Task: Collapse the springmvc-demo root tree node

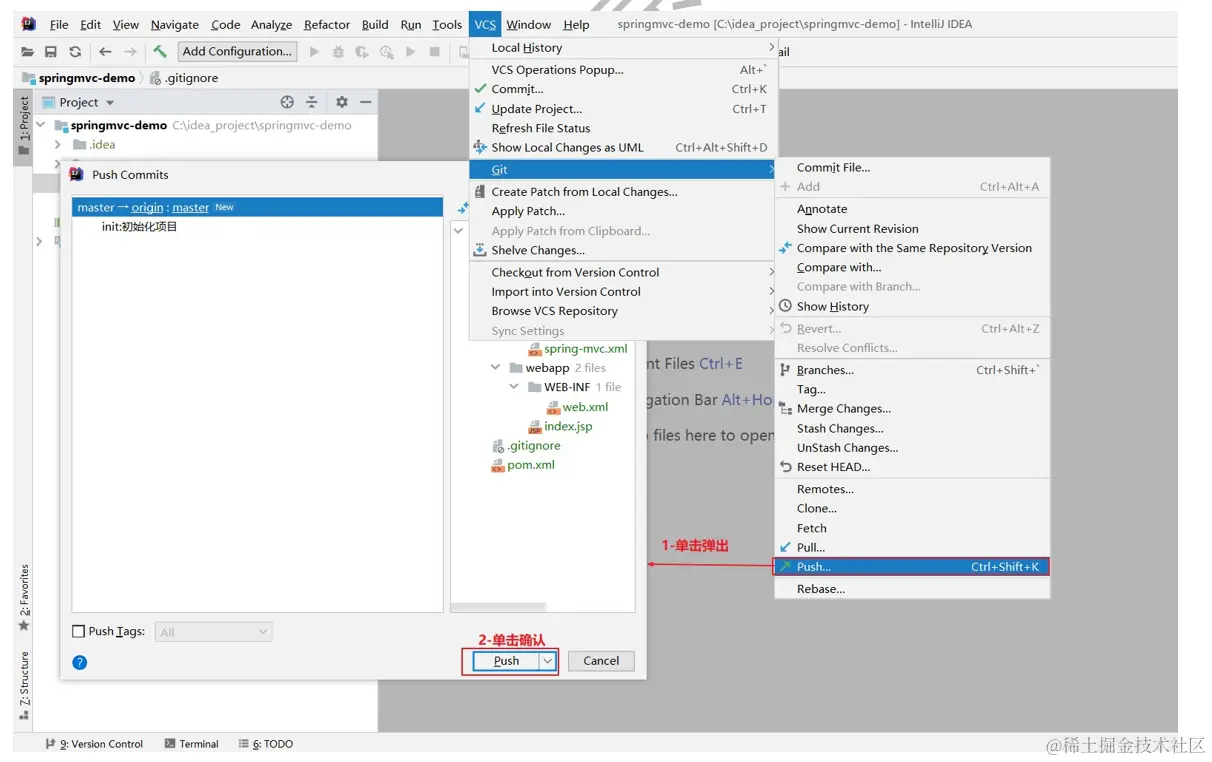Action: [41, 126]
